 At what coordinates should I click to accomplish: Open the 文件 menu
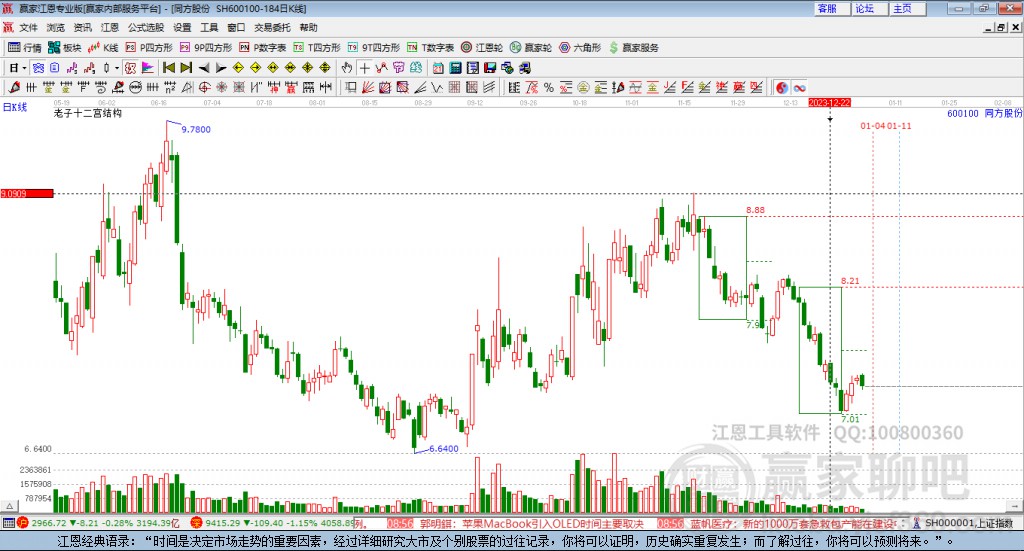click(28, 27)
